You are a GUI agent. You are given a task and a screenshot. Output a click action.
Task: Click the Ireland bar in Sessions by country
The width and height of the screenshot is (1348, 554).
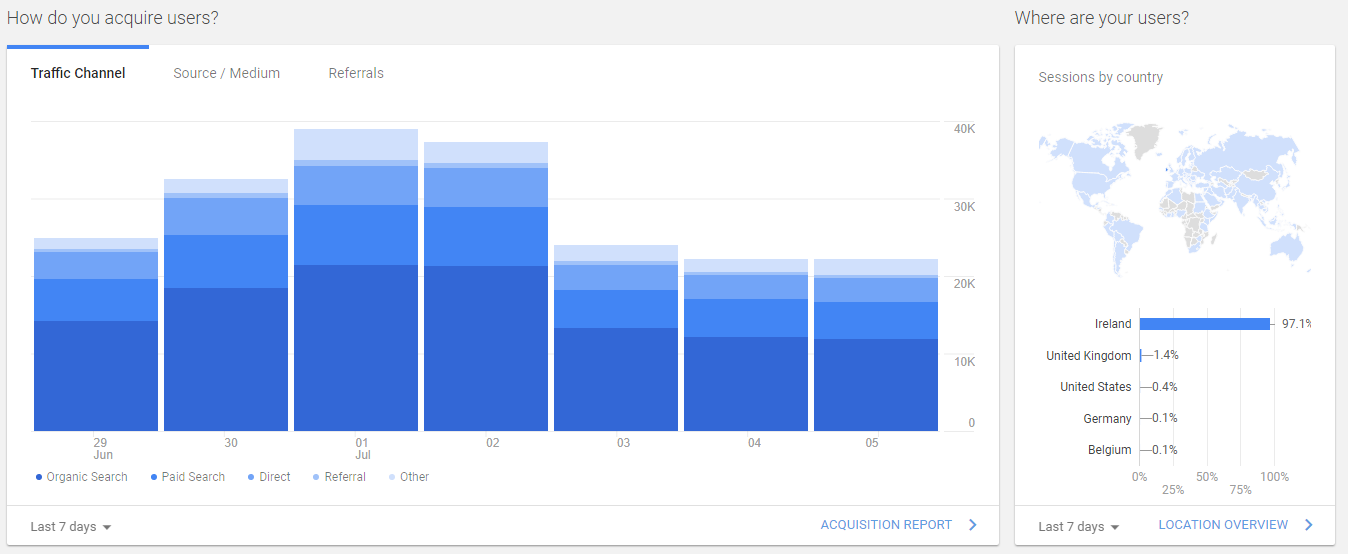point(1205,324)
